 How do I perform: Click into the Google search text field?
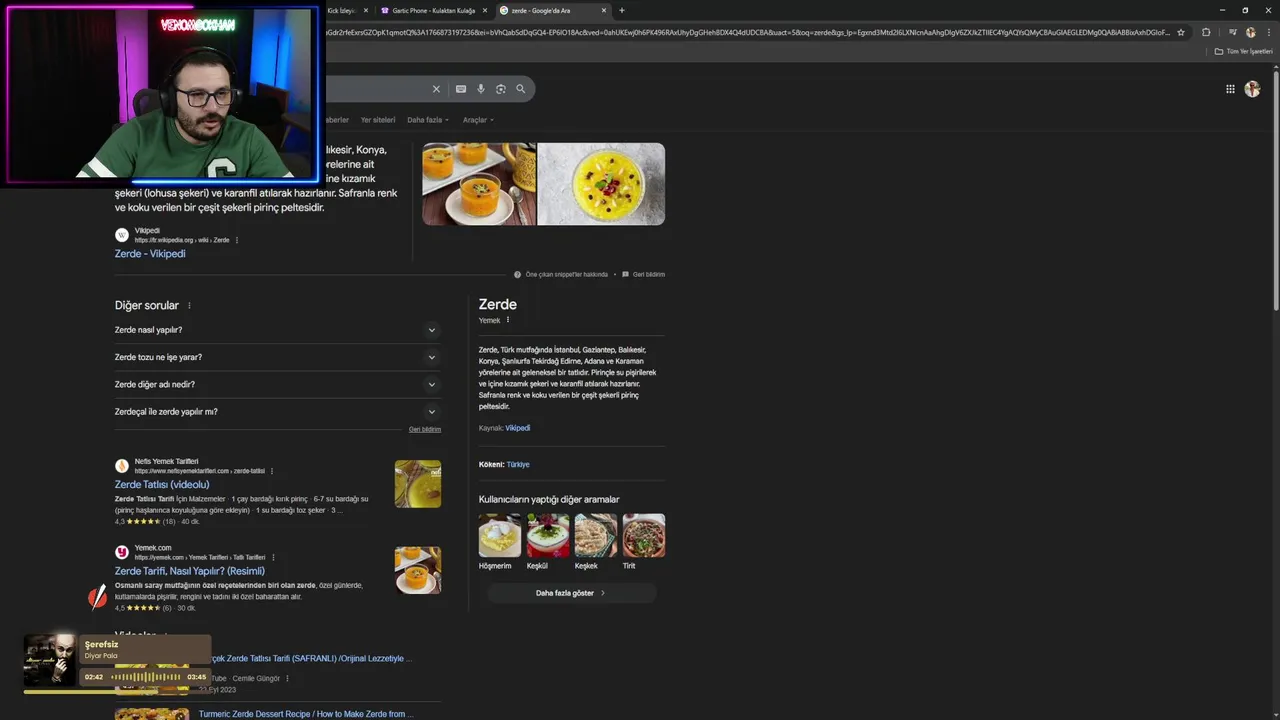pyautogui.click(x=375, y=89)
